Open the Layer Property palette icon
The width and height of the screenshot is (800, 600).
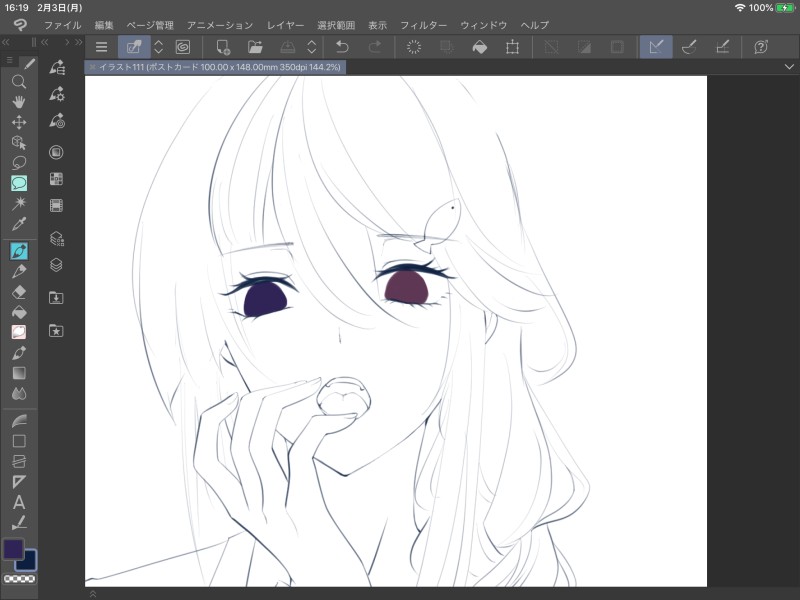(x=56, y=239)
